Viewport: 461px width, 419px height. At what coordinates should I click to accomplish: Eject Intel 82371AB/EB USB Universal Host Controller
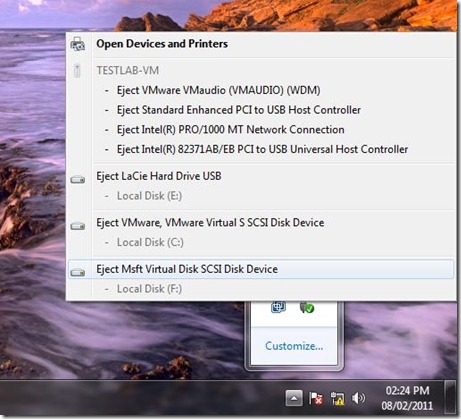pos(262,149)
